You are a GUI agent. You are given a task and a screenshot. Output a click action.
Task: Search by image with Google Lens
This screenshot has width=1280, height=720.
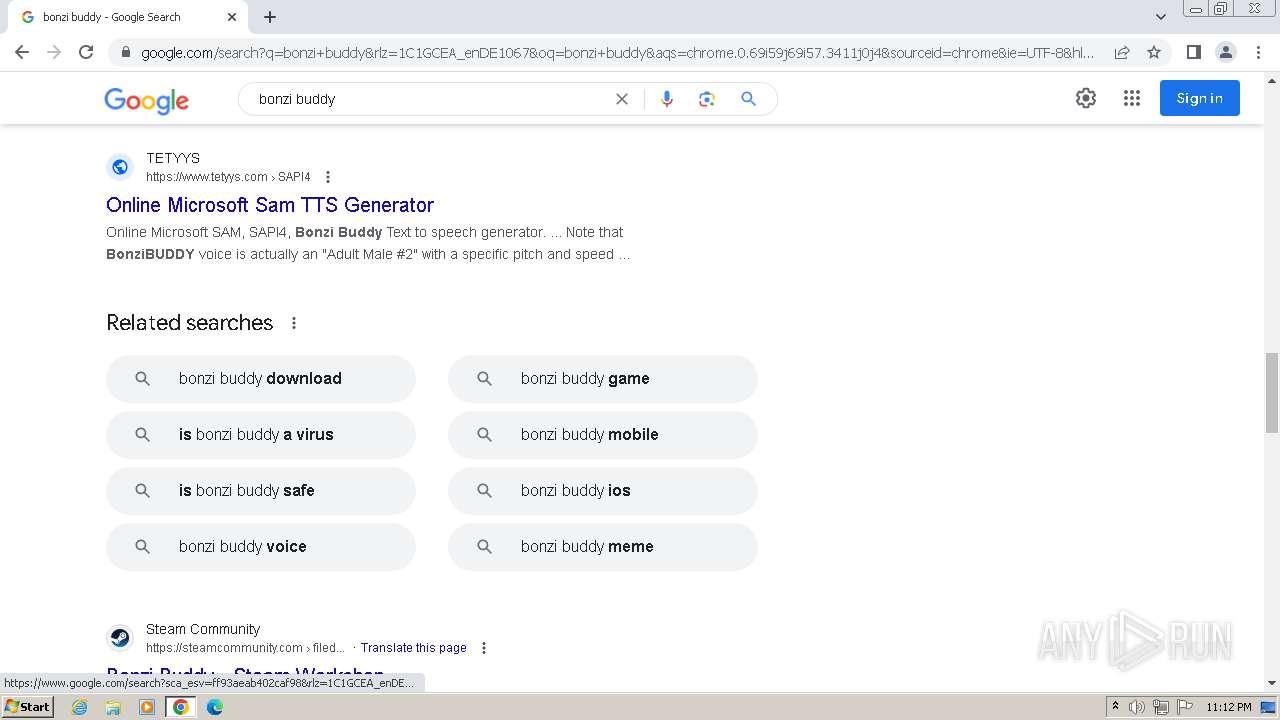pyautogui.click(x=707, y=99)
